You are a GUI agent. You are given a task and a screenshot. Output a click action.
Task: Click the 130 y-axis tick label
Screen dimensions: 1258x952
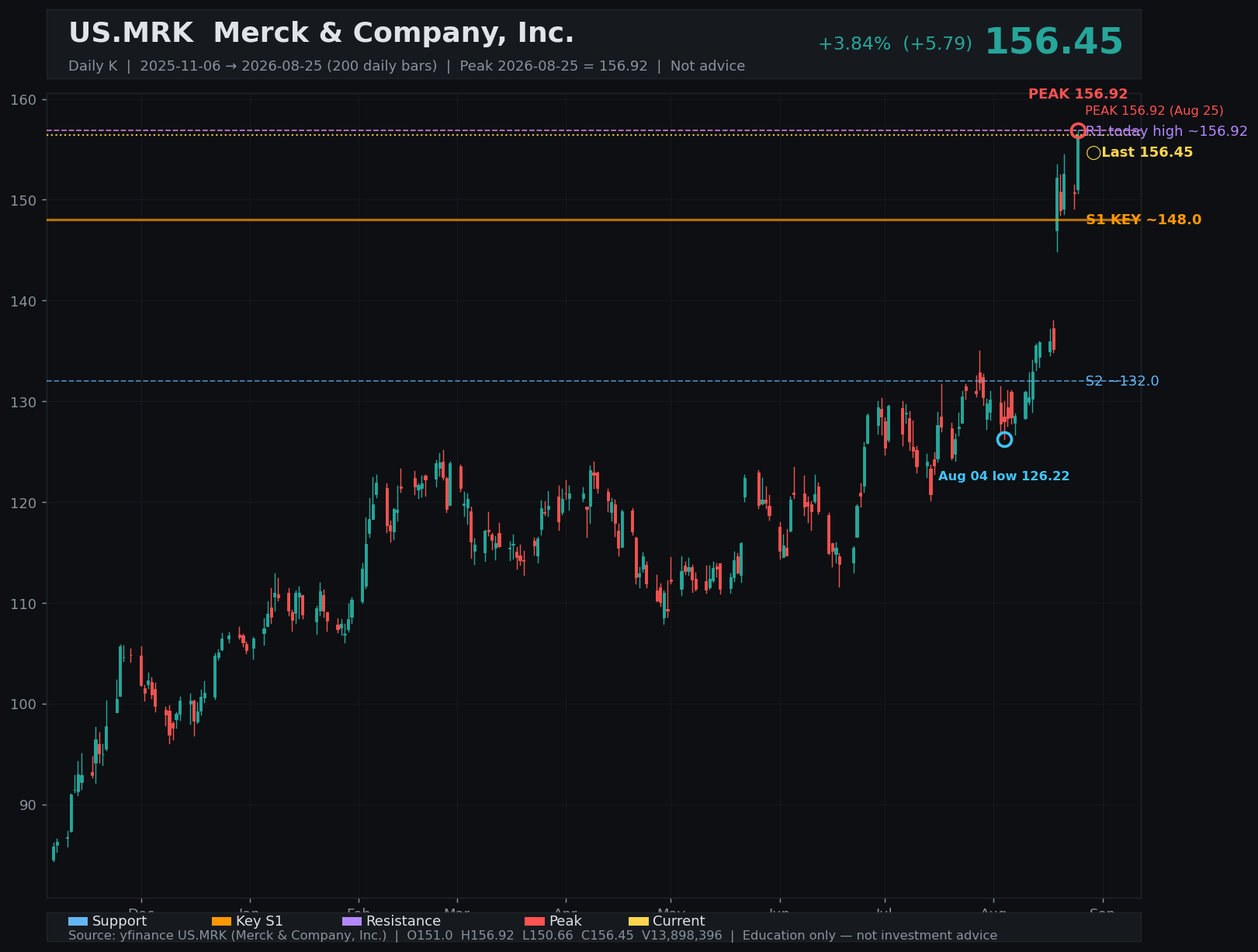point(23,402)
